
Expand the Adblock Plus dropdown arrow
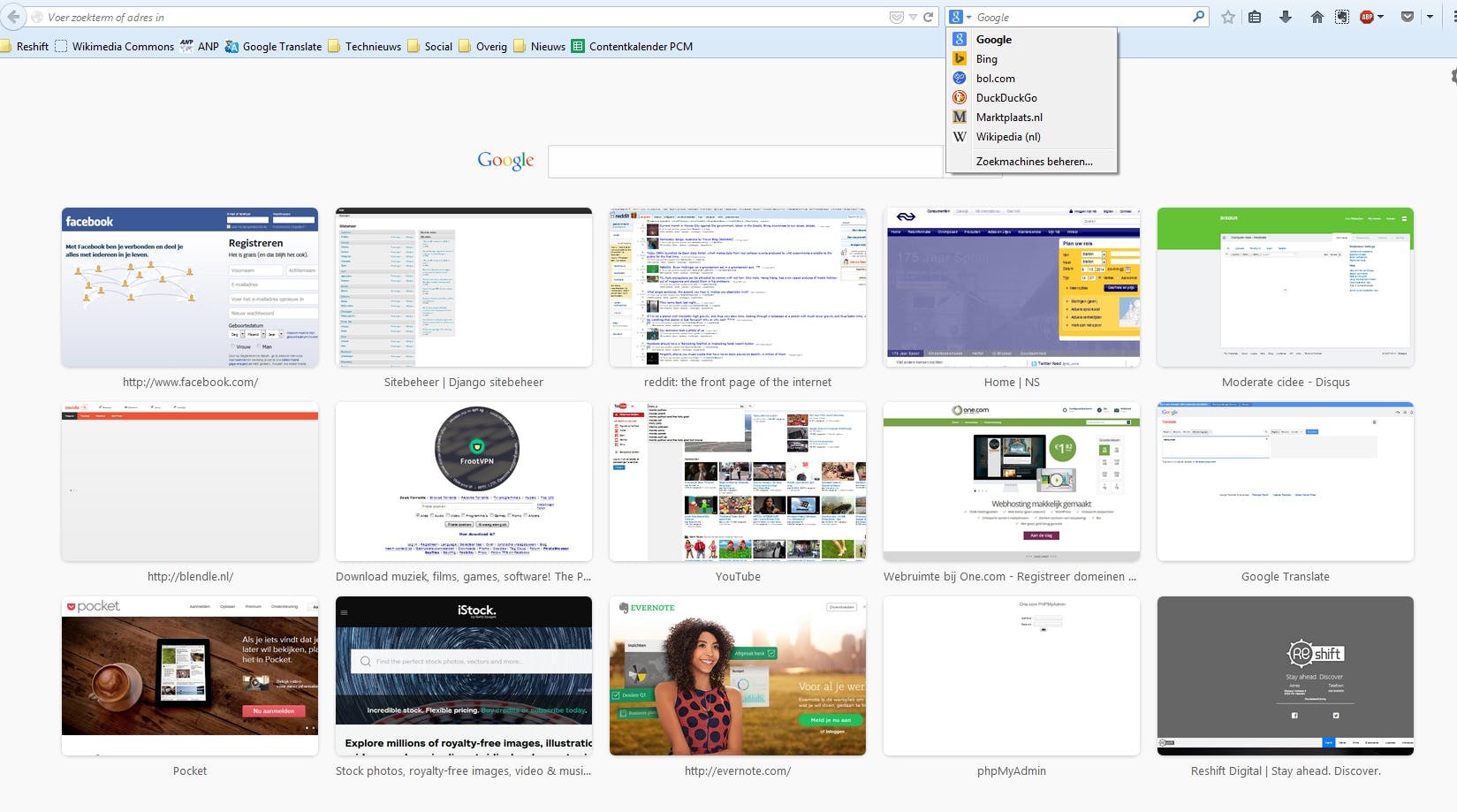coord(1381,17)
